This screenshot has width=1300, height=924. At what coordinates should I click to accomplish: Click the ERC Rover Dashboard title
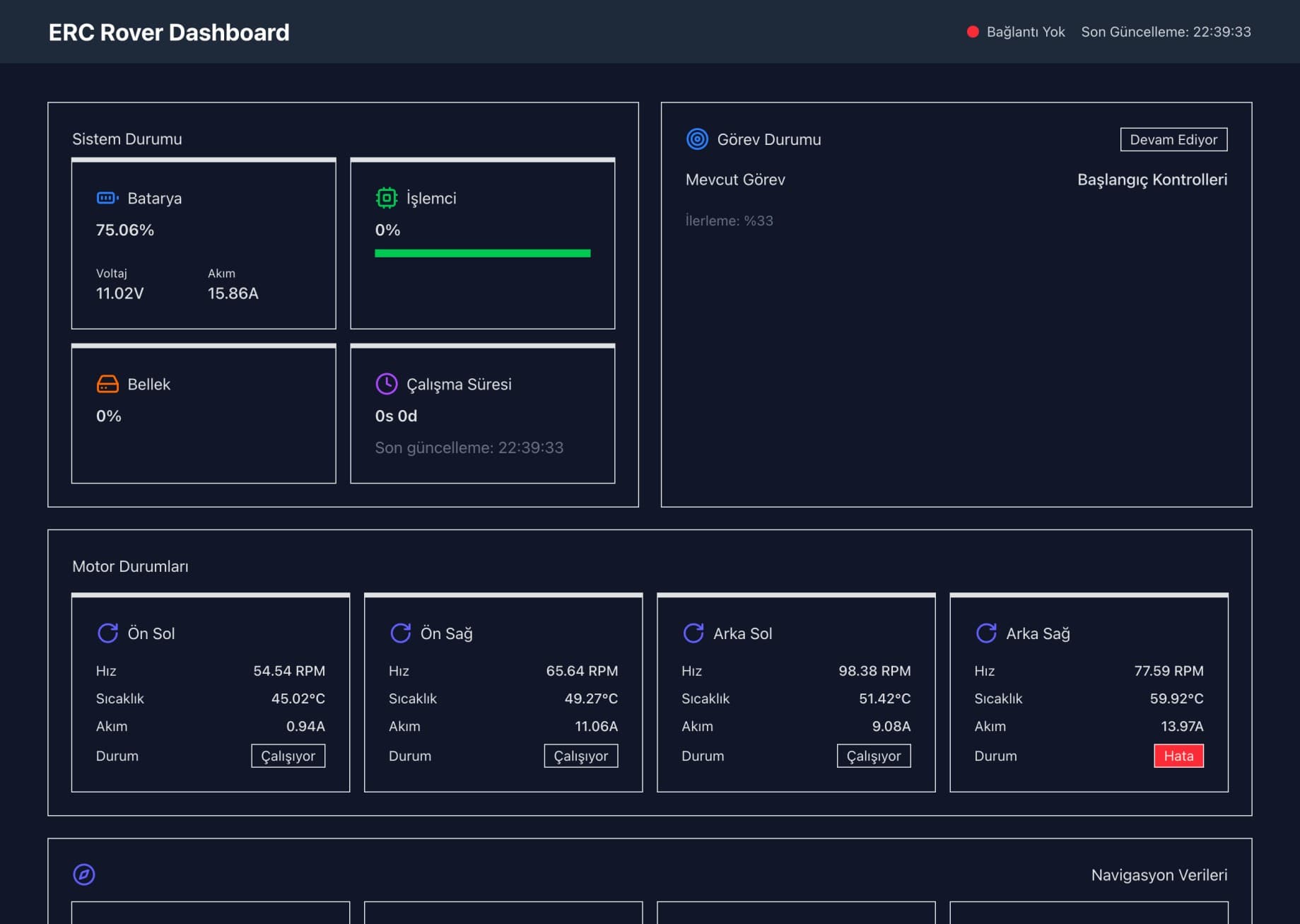(x=169, y=33)
